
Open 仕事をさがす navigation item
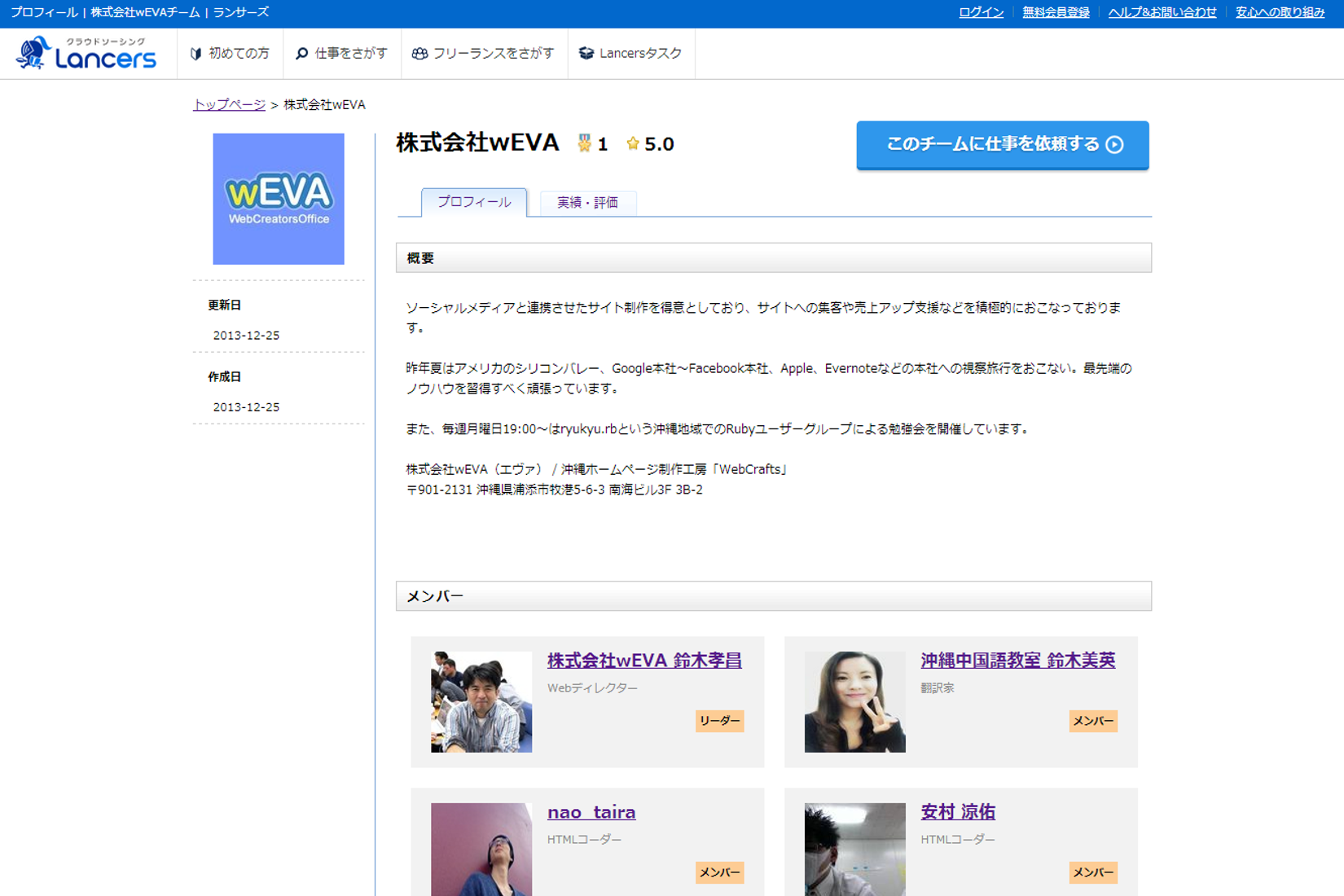tap(342, 54)
